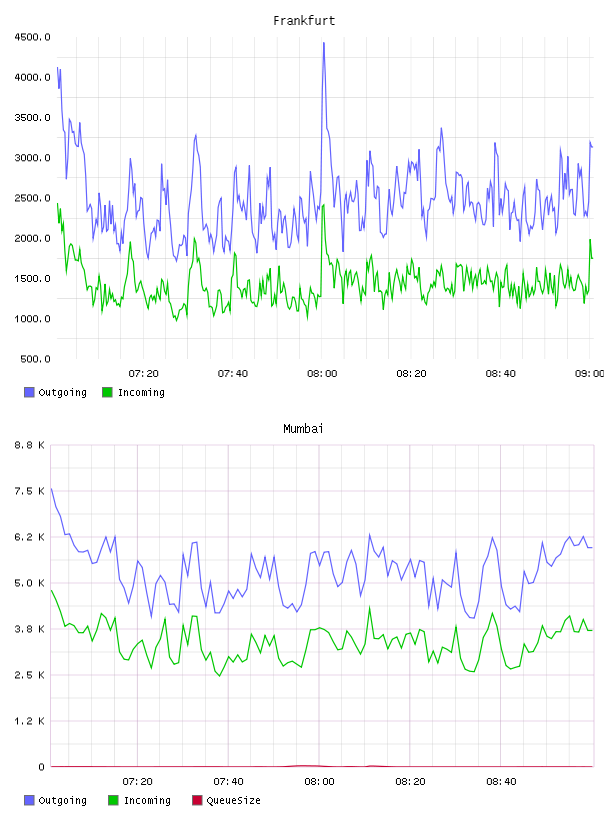
Task: Click the 2000.0 y-axis label in Frankfurt chart
Action: coord(32,238)
